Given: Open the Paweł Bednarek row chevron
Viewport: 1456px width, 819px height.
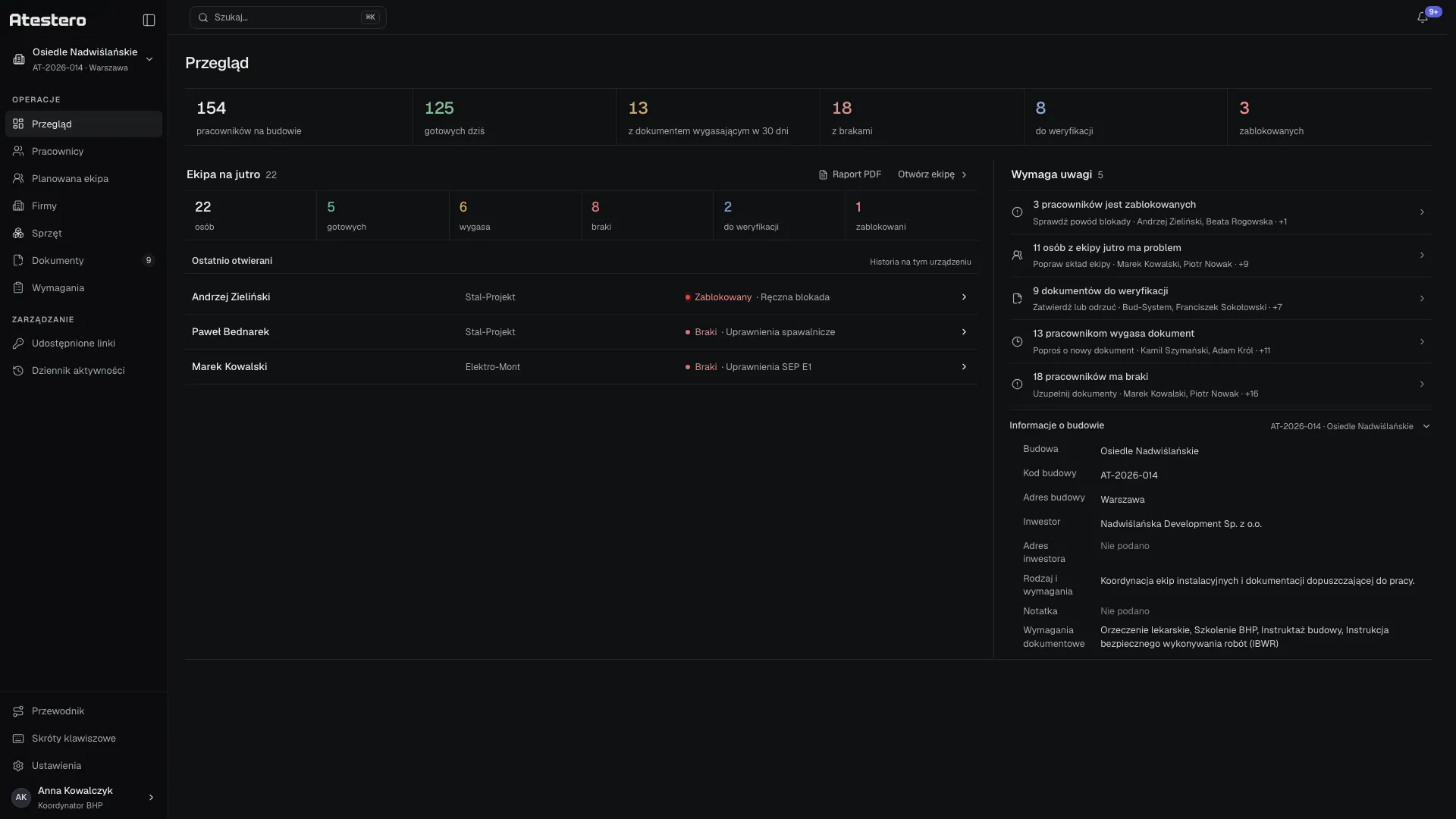Looking at the screenshot, I should (x=964, y=331).
